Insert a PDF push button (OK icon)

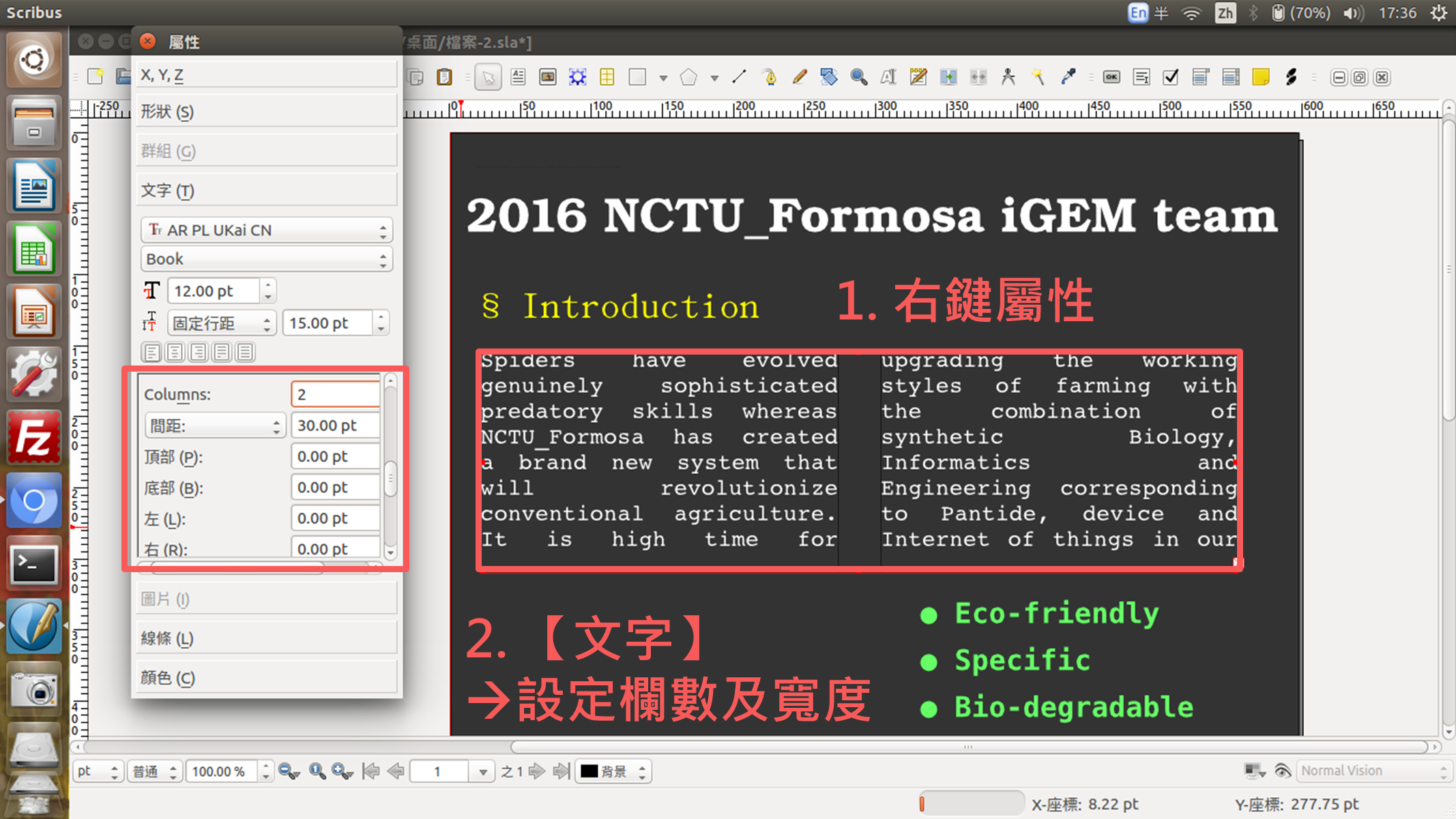click(1111, 77)
